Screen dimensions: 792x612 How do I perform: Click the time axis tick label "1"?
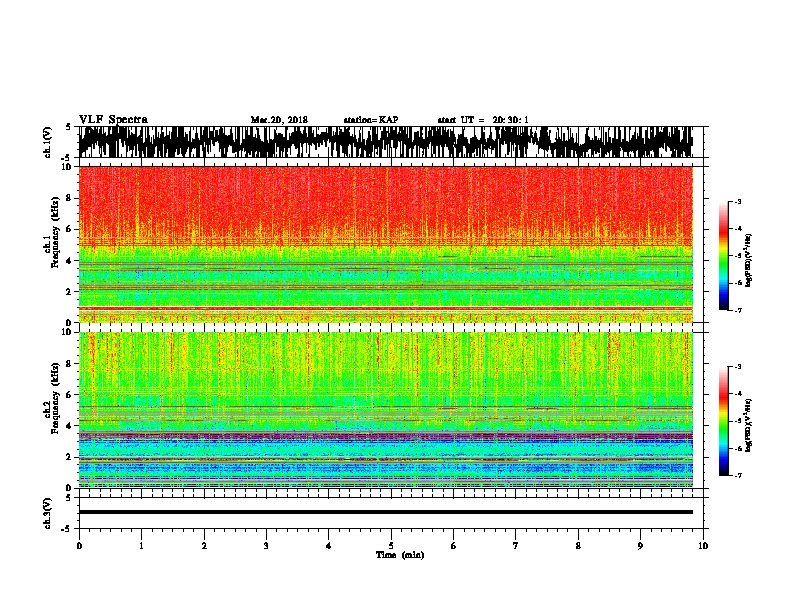141,546
